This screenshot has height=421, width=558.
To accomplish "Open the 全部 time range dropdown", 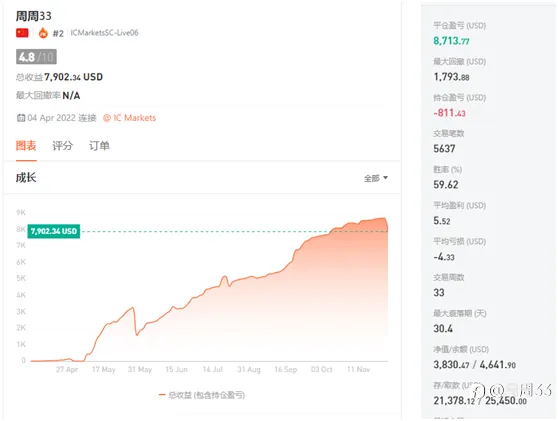I will coord(375,178).
